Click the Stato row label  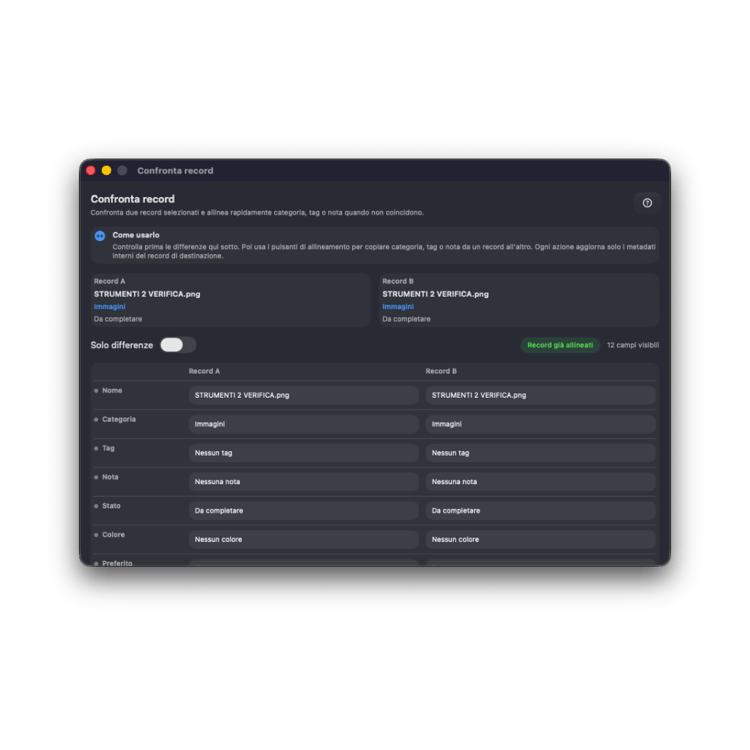pos(111,506)
